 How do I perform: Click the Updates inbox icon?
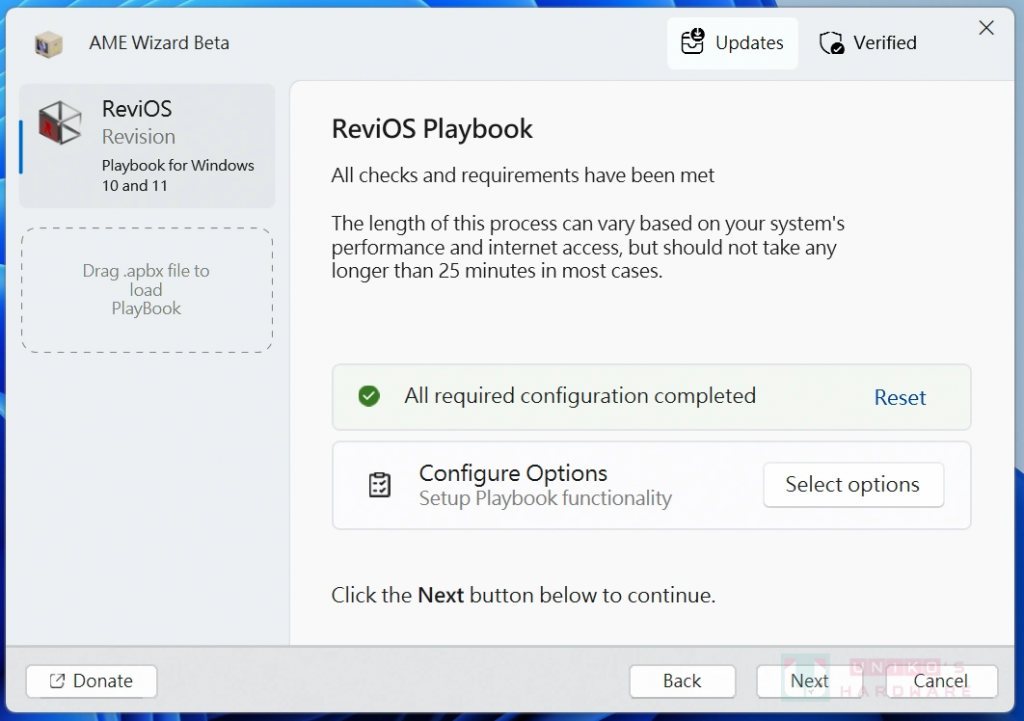pyautogui.click(x=692, y=42)
